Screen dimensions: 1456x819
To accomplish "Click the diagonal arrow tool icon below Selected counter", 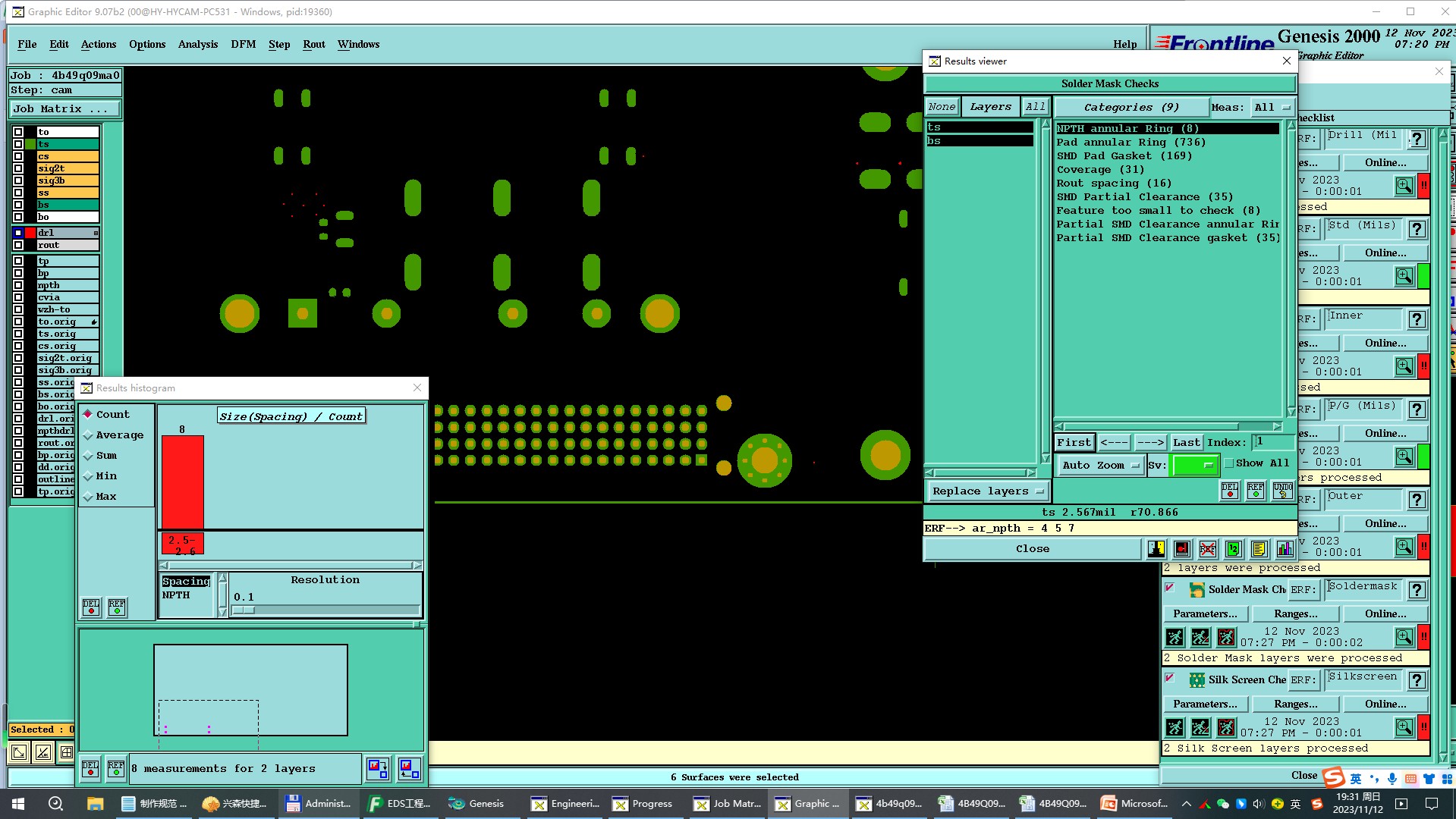I will tap(19, 752).
